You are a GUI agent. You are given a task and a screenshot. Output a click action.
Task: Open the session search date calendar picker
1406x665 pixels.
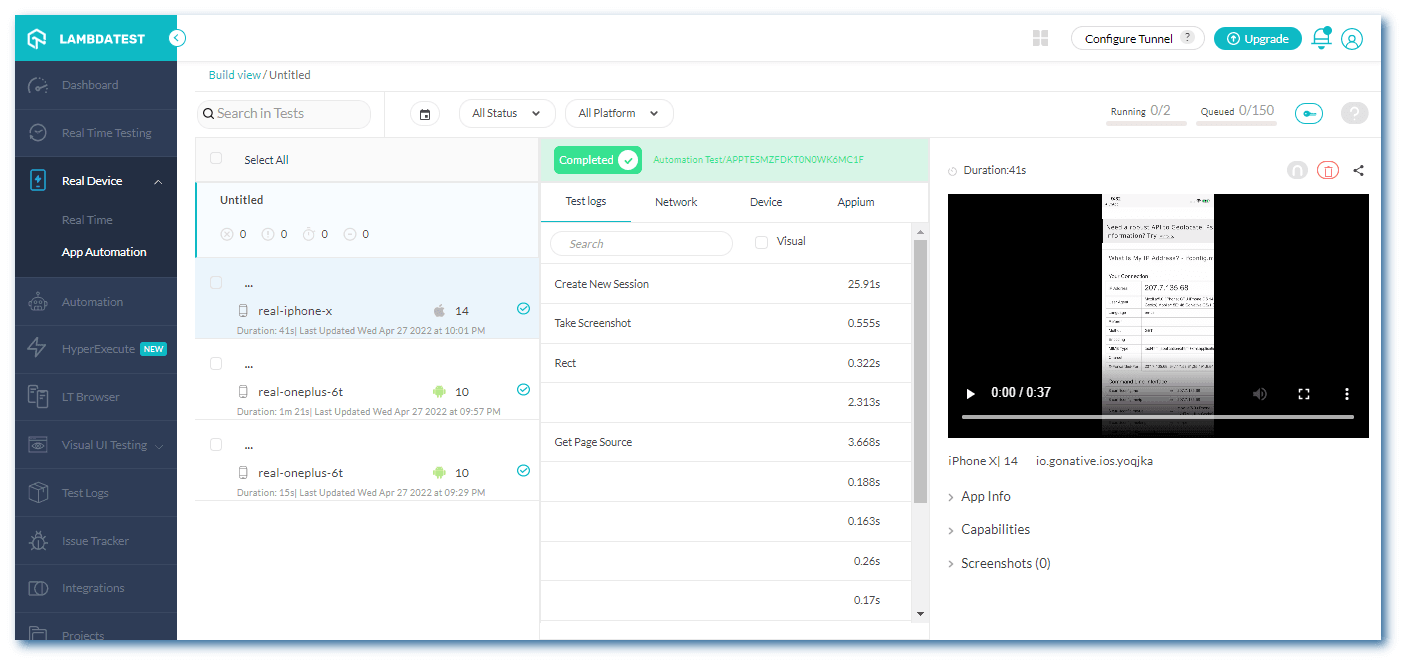pos(424,113)
